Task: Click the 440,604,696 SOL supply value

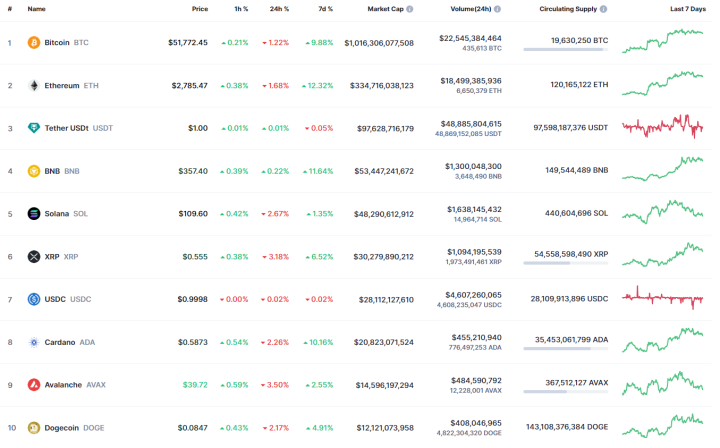Action: point(576,213)
